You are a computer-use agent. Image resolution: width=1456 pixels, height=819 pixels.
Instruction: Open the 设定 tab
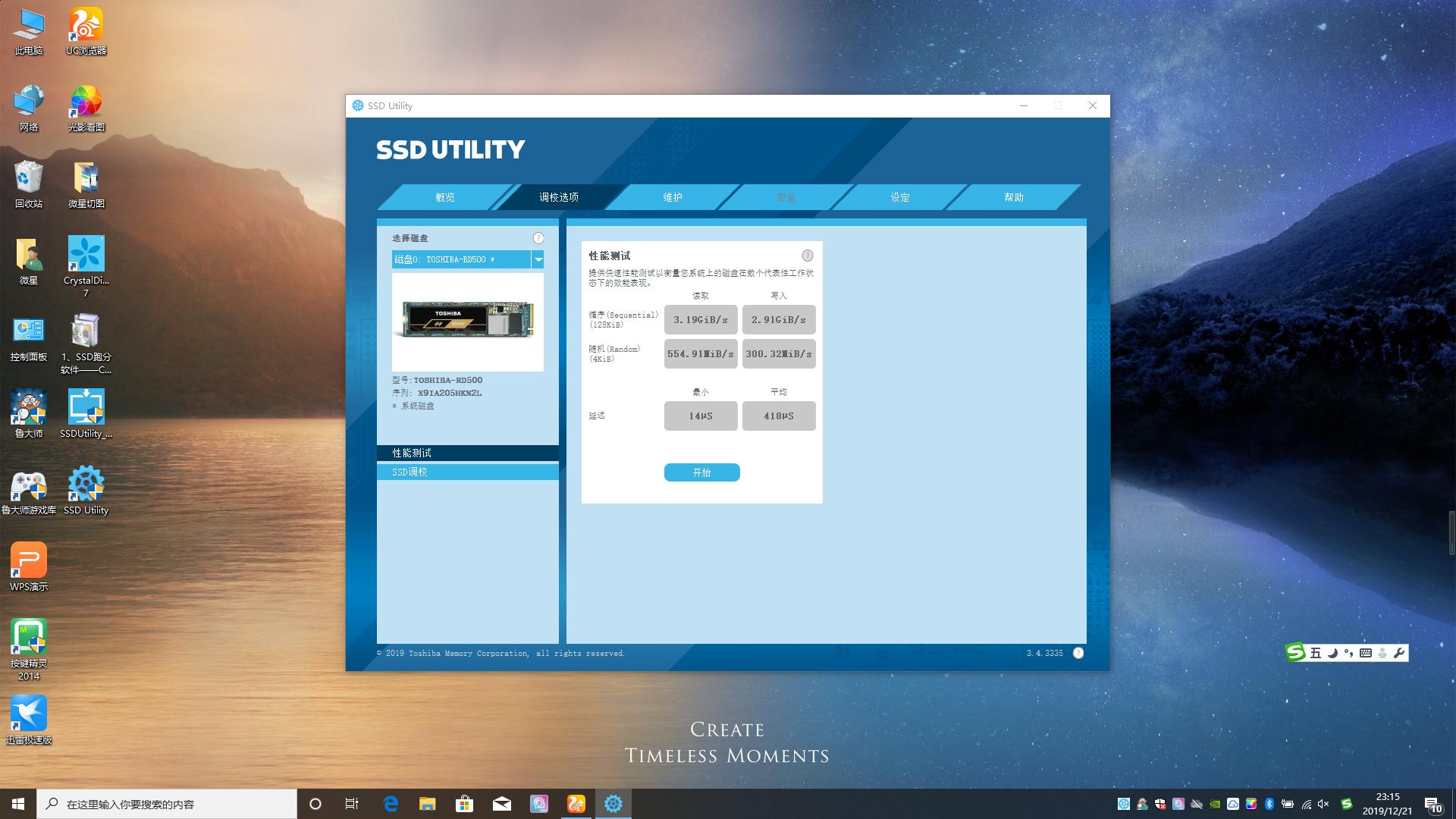point(899,197)
